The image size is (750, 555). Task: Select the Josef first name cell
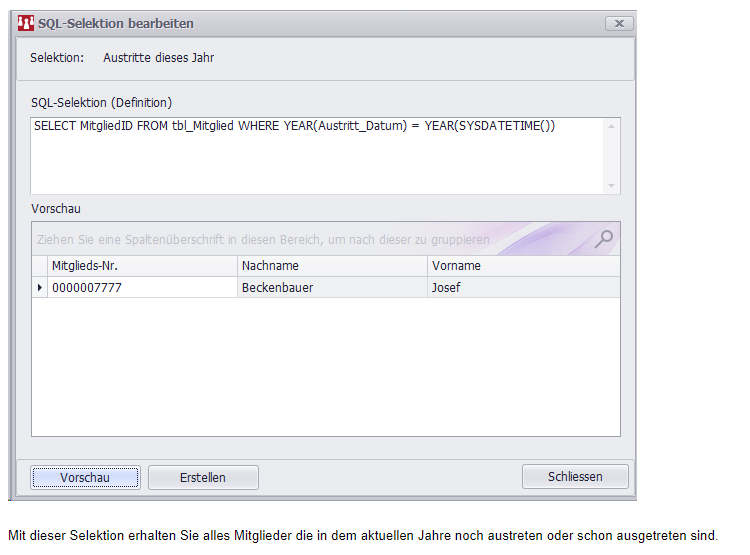[523, 288]
